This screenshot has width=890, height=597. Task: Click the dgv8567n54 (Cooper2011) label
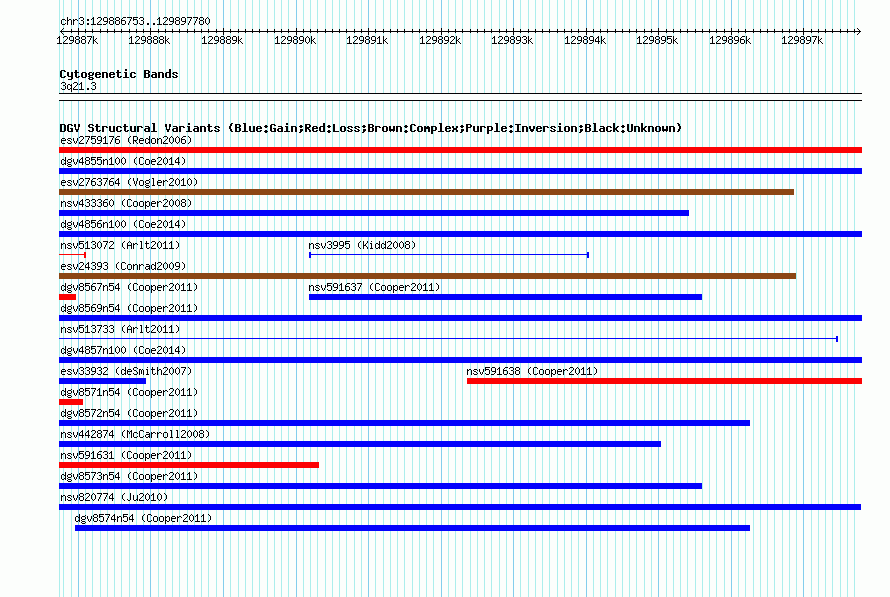(129, 287)
